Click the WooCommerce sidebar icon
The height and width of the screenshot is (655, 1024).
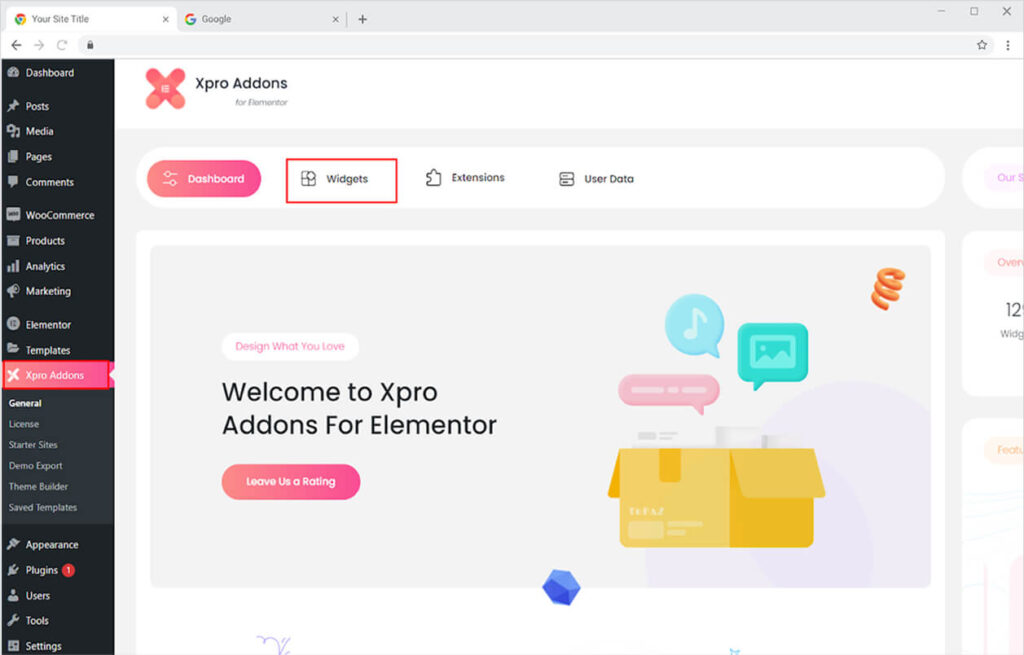(13, 215)
